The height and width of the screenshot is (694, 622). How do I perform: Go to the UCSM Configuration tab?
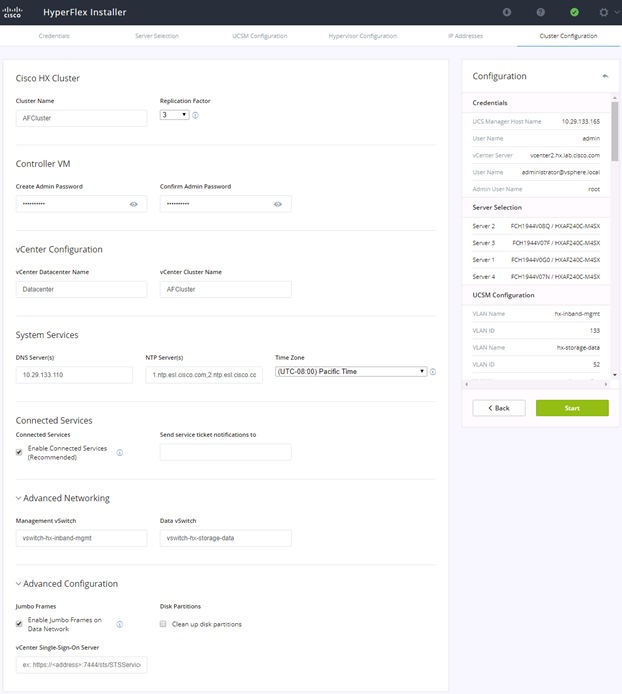click(x=260, y=36)
